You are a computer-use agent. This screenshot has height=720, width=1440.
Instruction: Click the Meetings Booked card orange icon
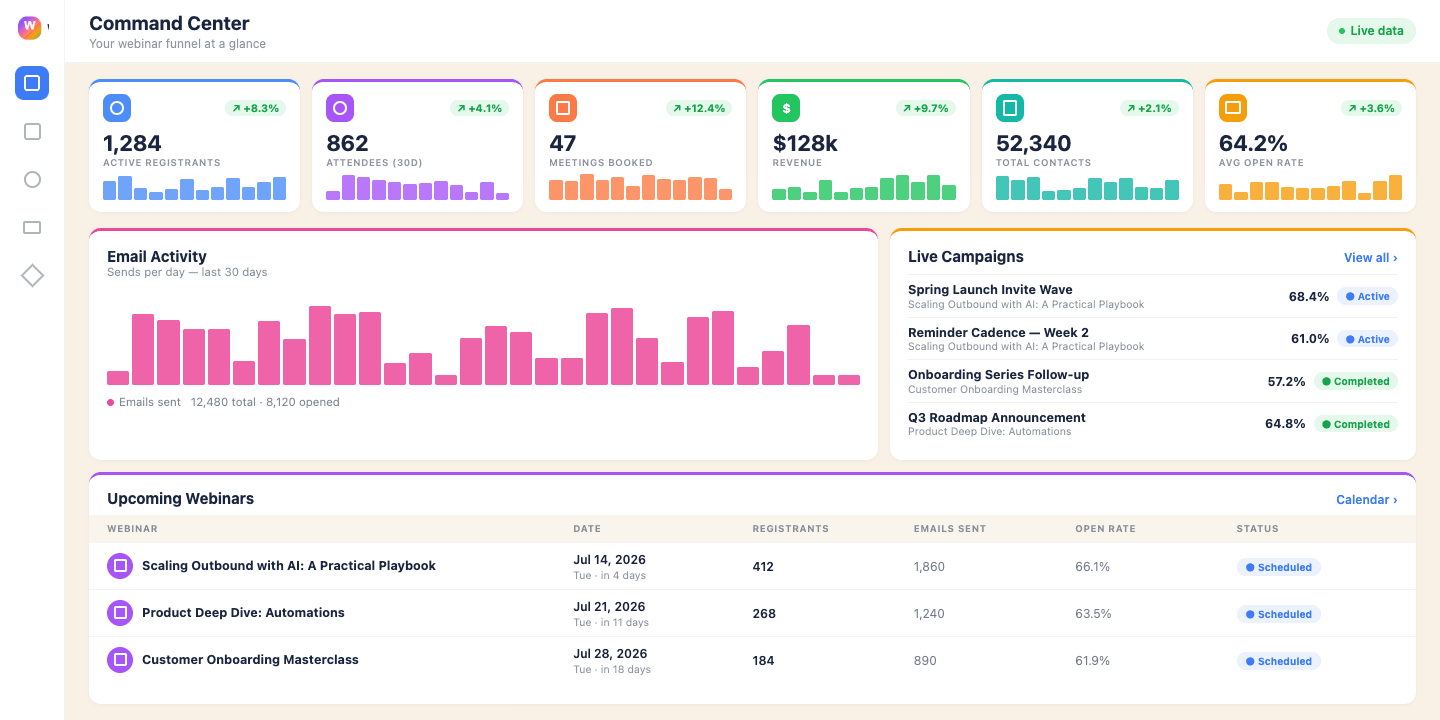[x=563, y=108]
